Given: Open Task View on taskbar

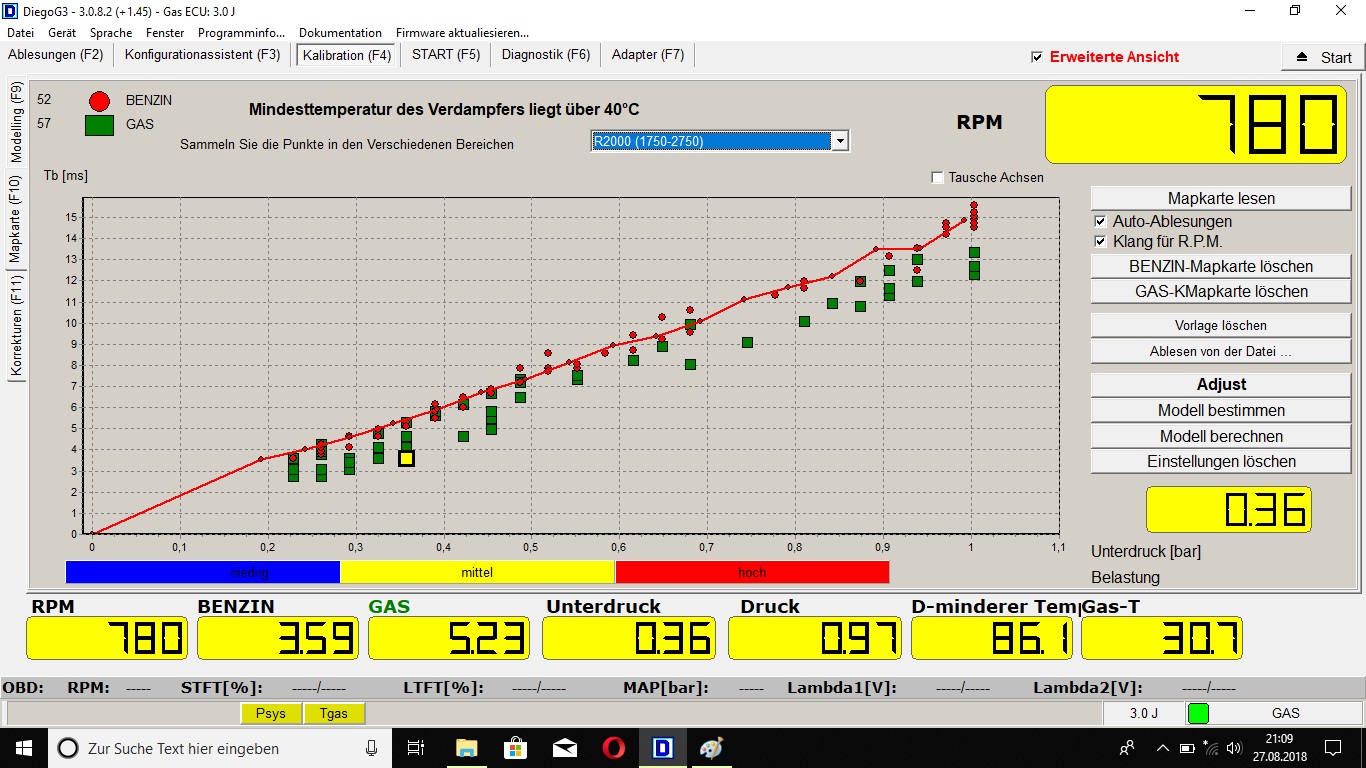Looking at the screenshot, I should coord(417,748).
